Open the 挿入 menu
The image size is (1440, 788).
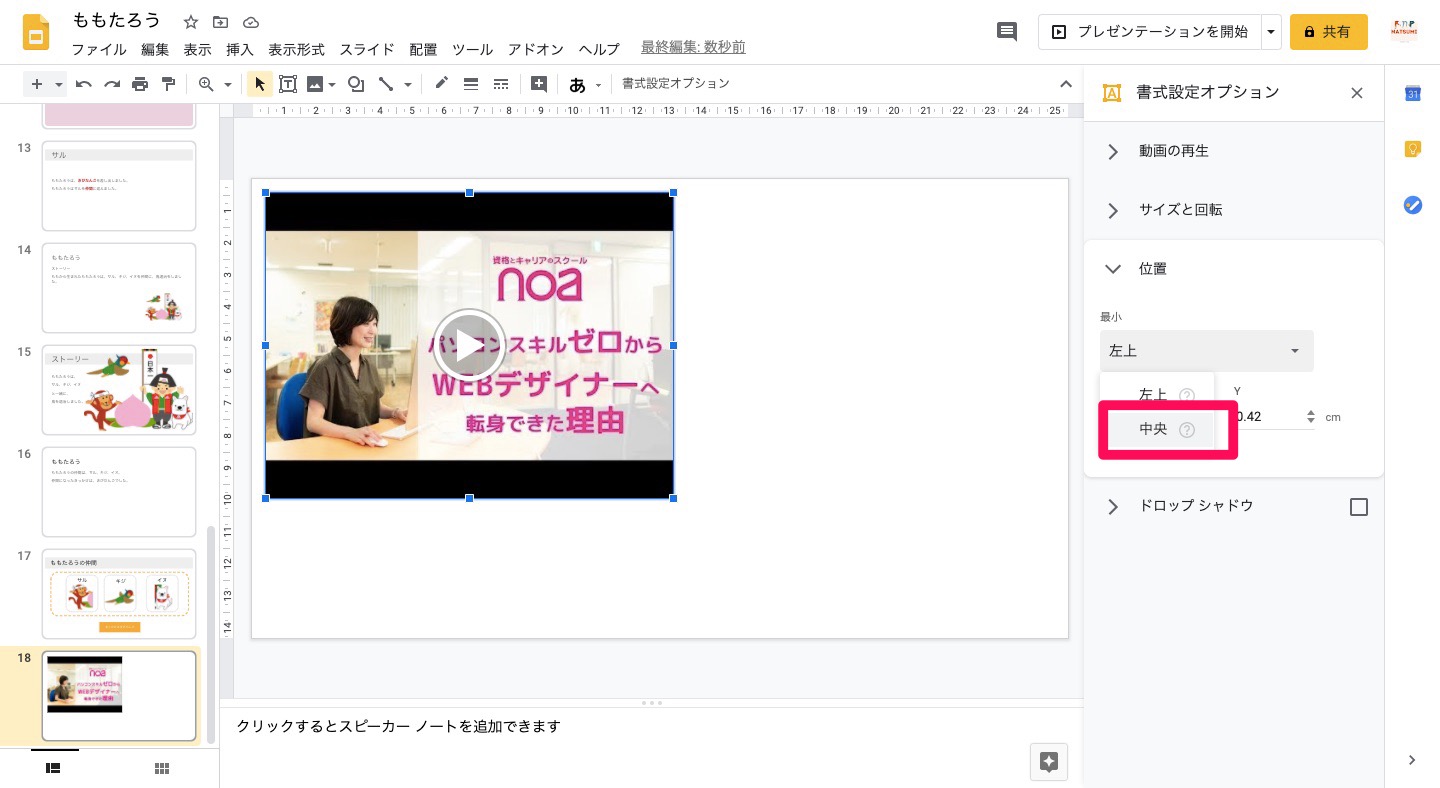coord(240,49)
